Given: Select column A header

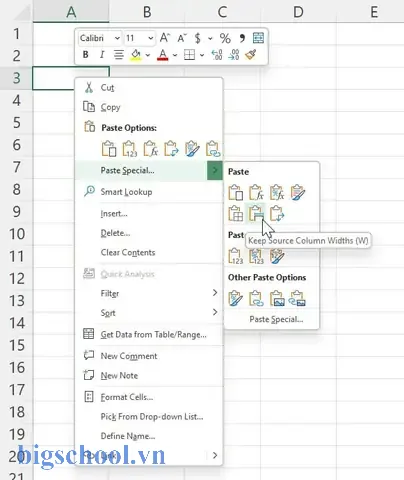Looking at the screenshot, I should pos(71,12).
